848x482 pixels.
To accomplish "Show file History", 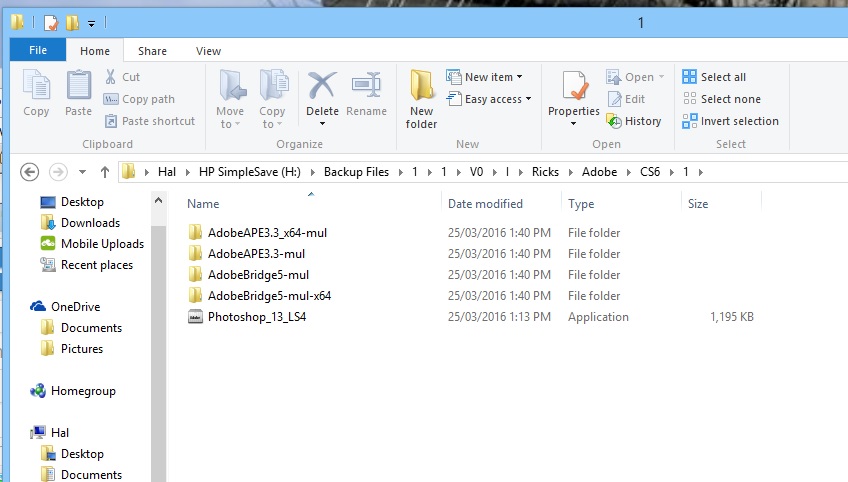I will [x=634, y=121].
